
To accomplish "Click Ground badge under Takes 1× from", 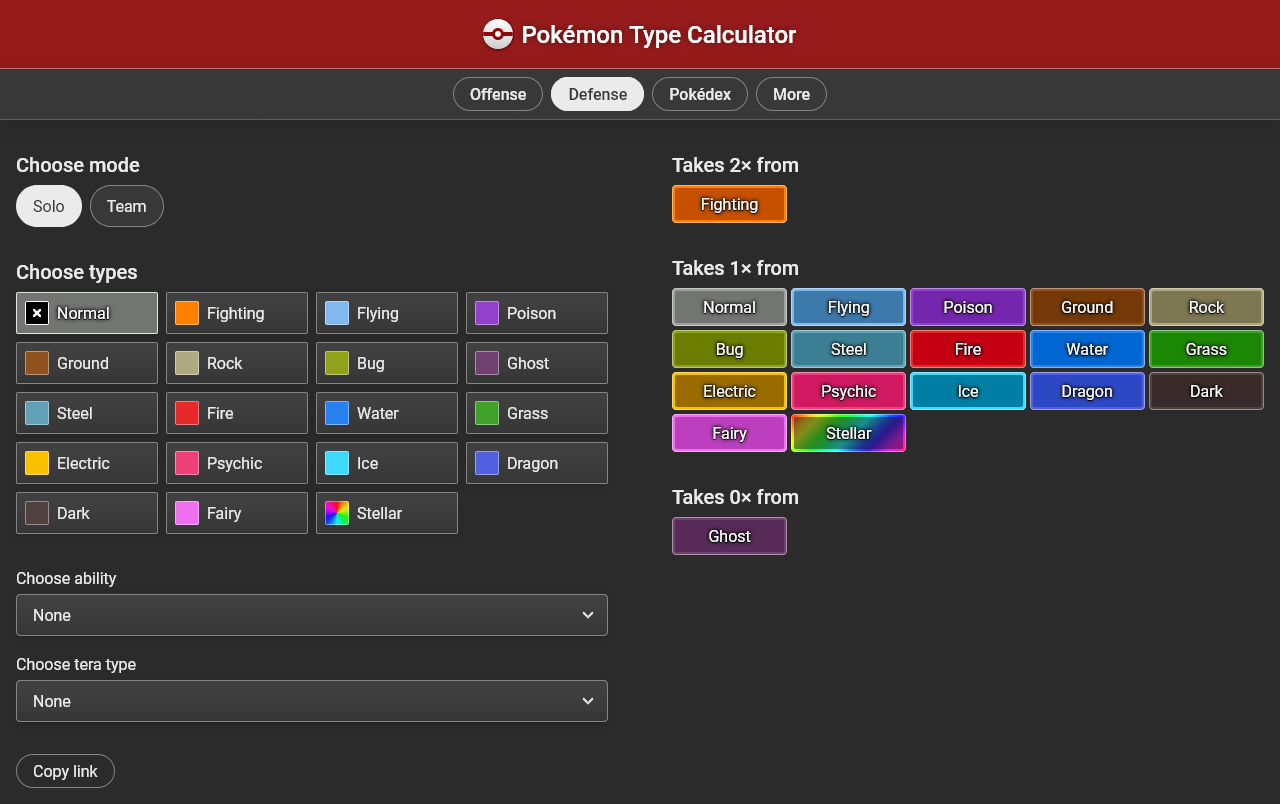I will [1087, 307].
